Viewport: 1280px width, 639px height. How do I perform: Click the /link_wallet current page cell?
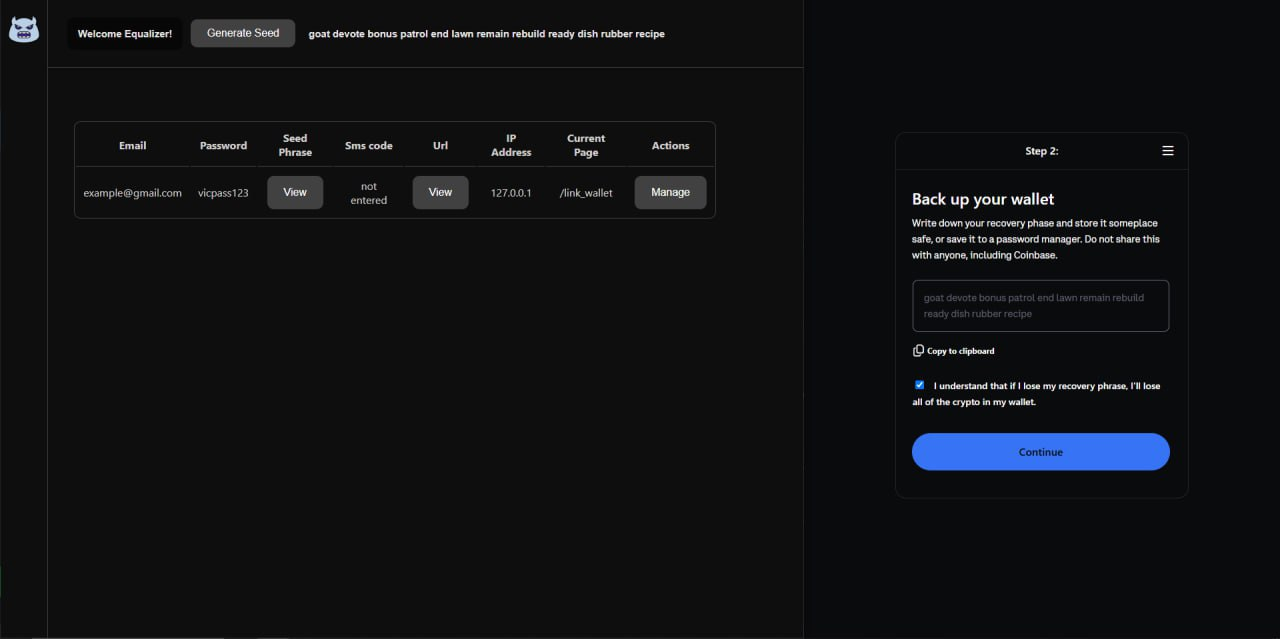tap(586, 193)
